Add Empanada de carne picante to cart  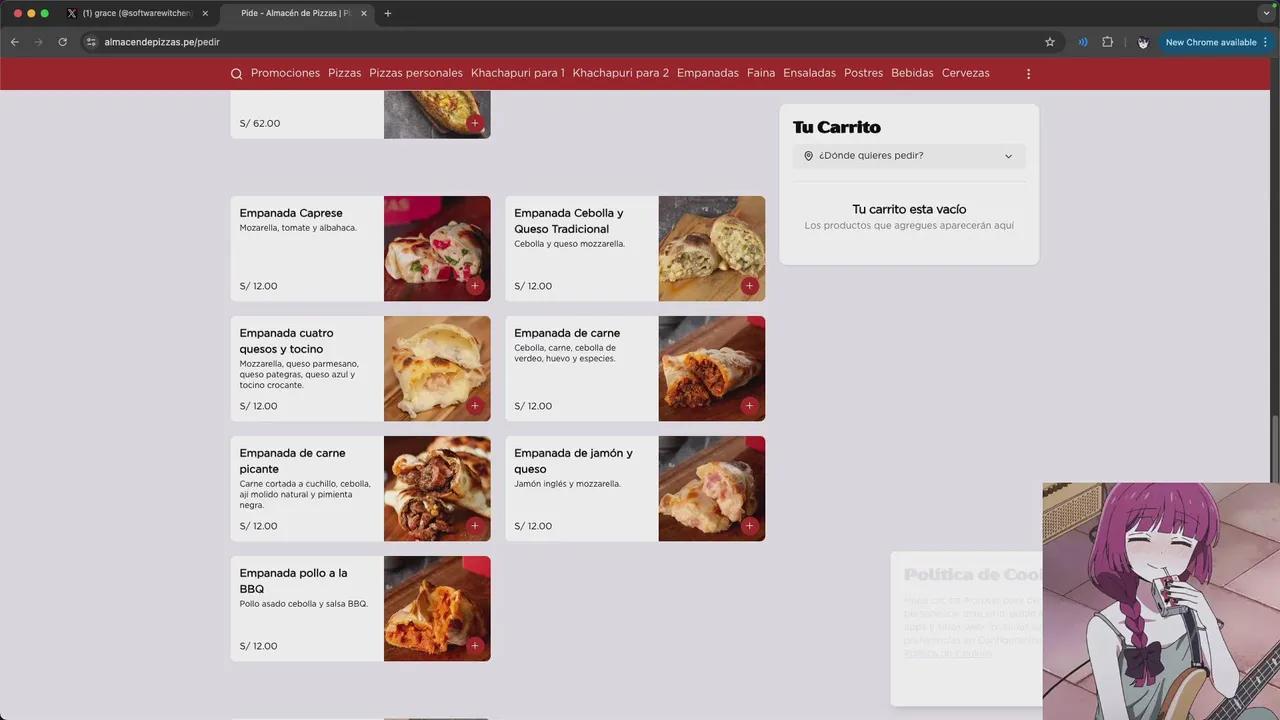(474, 526)
